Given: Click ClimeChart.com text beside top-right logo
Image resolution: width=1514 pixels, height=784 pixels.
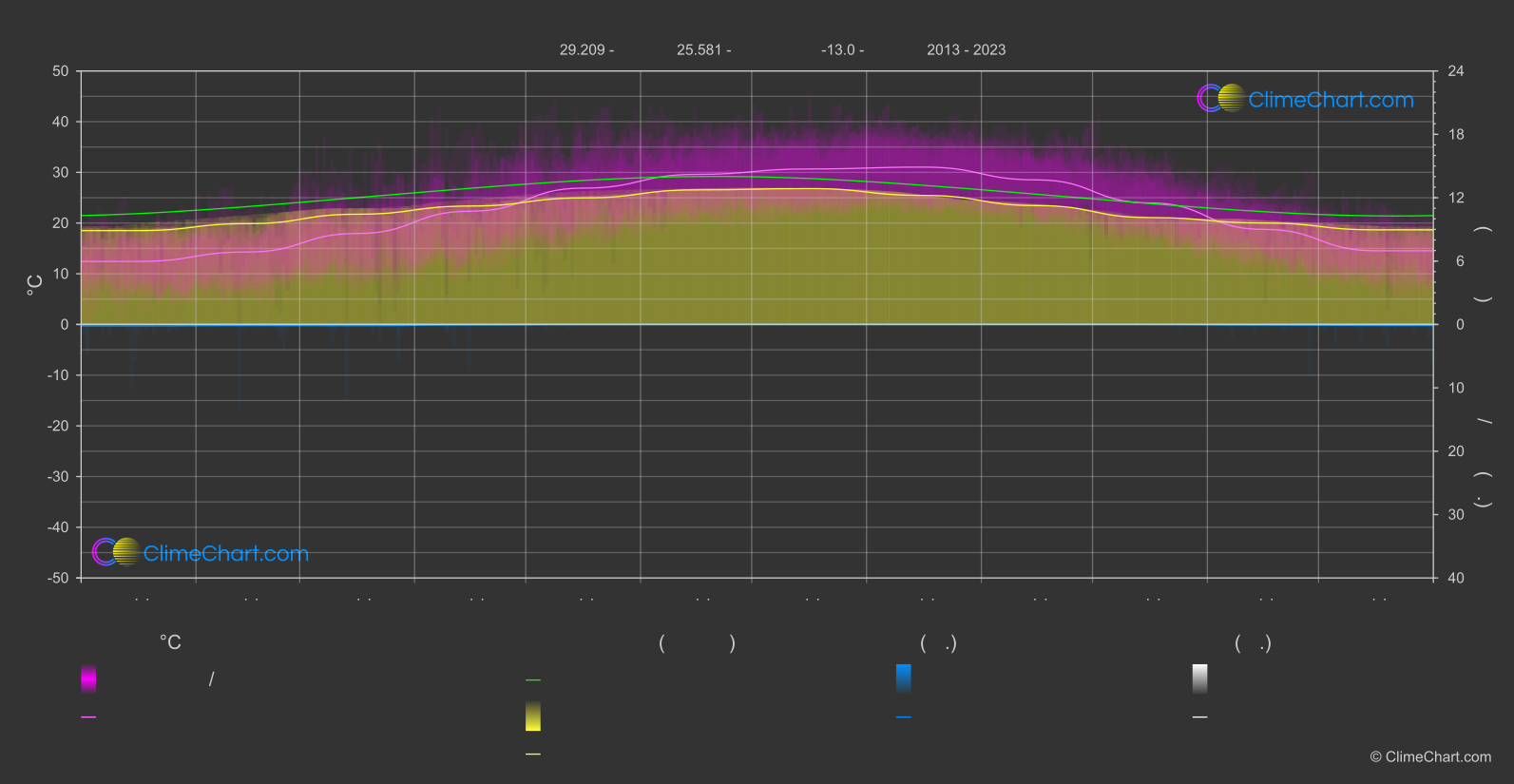Looking at the screenshot, I should point(1331,100).
